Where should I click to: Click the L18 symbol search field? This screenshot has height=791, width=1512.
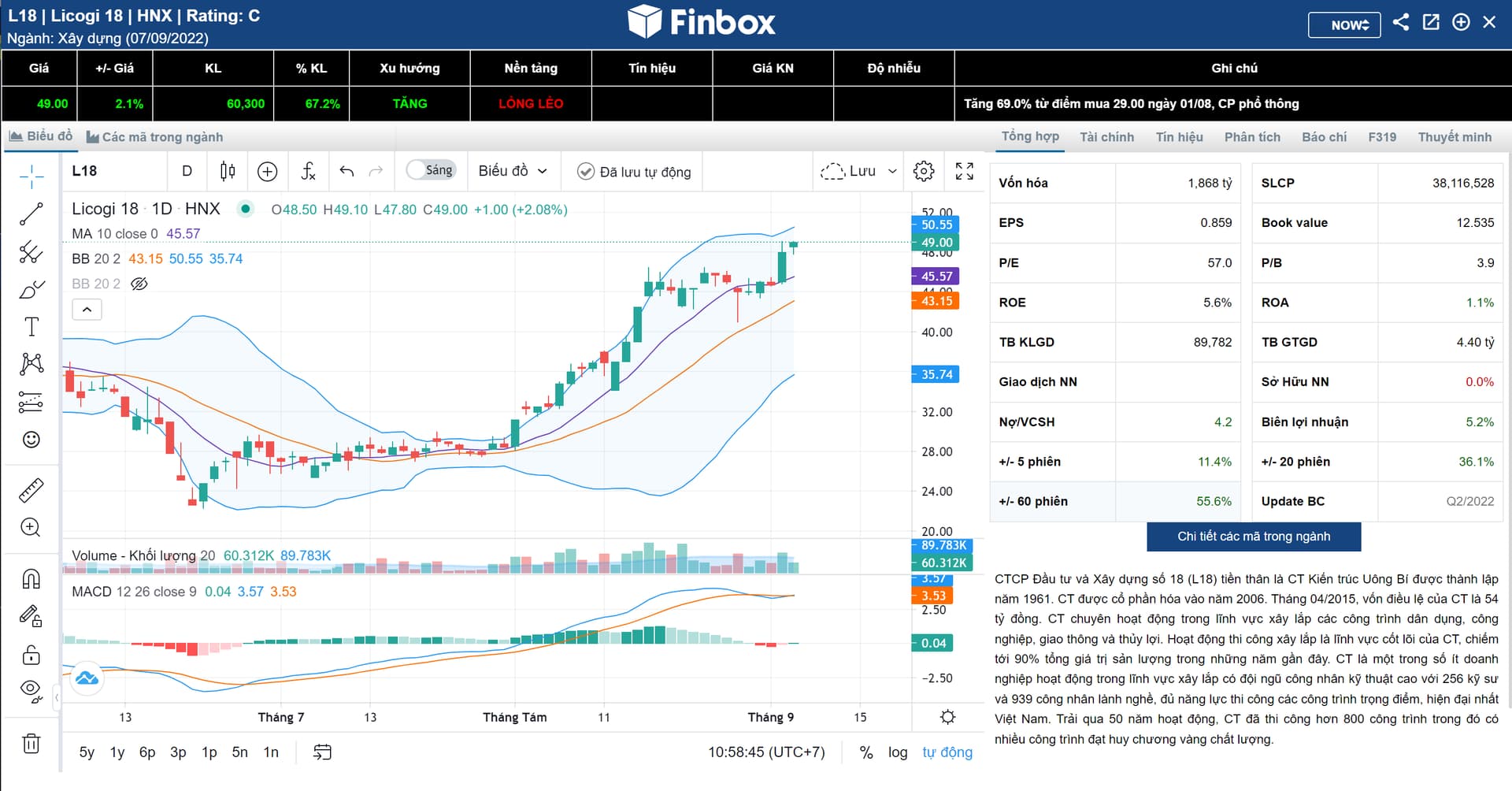(114, 171)
